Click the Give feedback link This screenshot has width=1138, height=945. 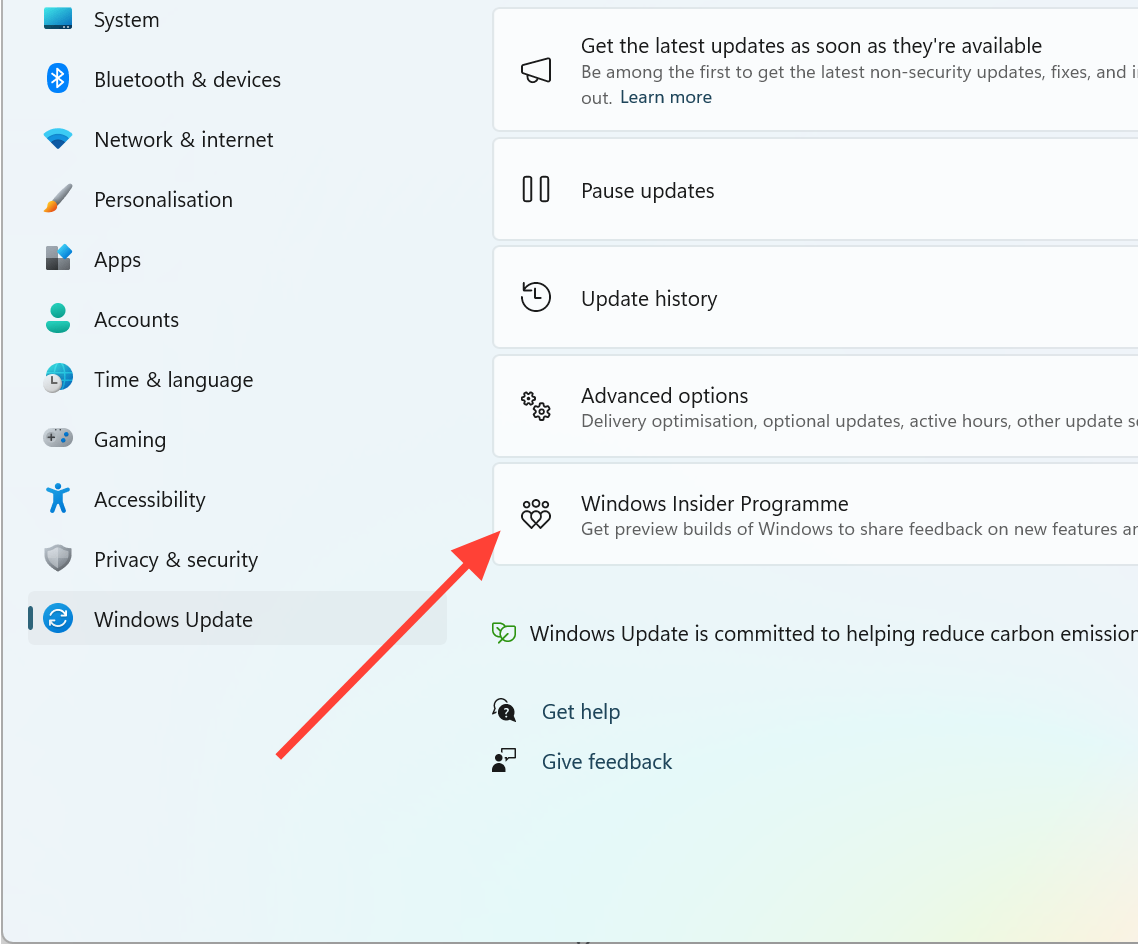tap(607, 761)
